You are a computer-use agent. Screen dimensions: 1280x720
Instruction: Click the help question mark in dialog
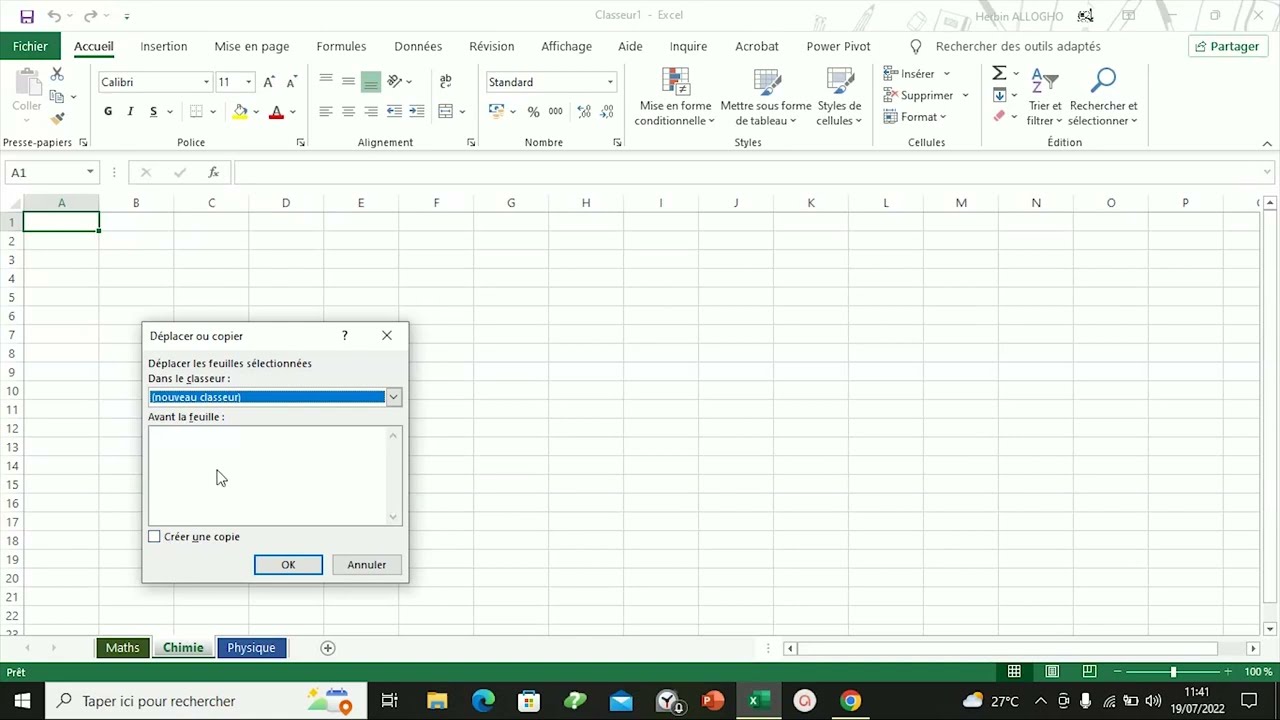345,336
